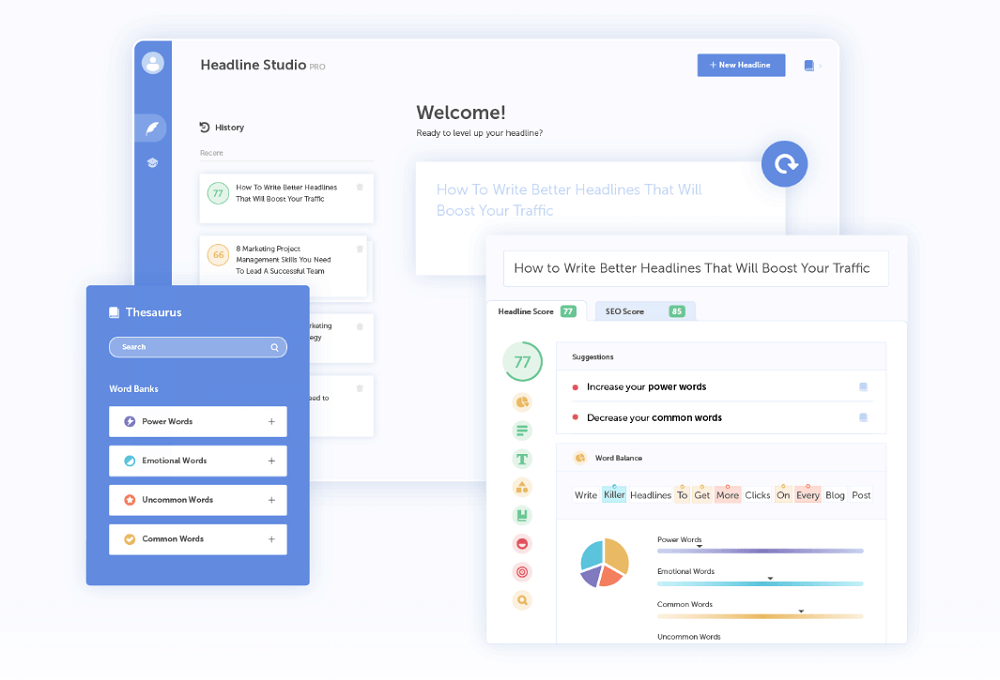This screenshot has height=680, width=1000.
Task: Click the Word Balance section header
Action: click(721, 458)
